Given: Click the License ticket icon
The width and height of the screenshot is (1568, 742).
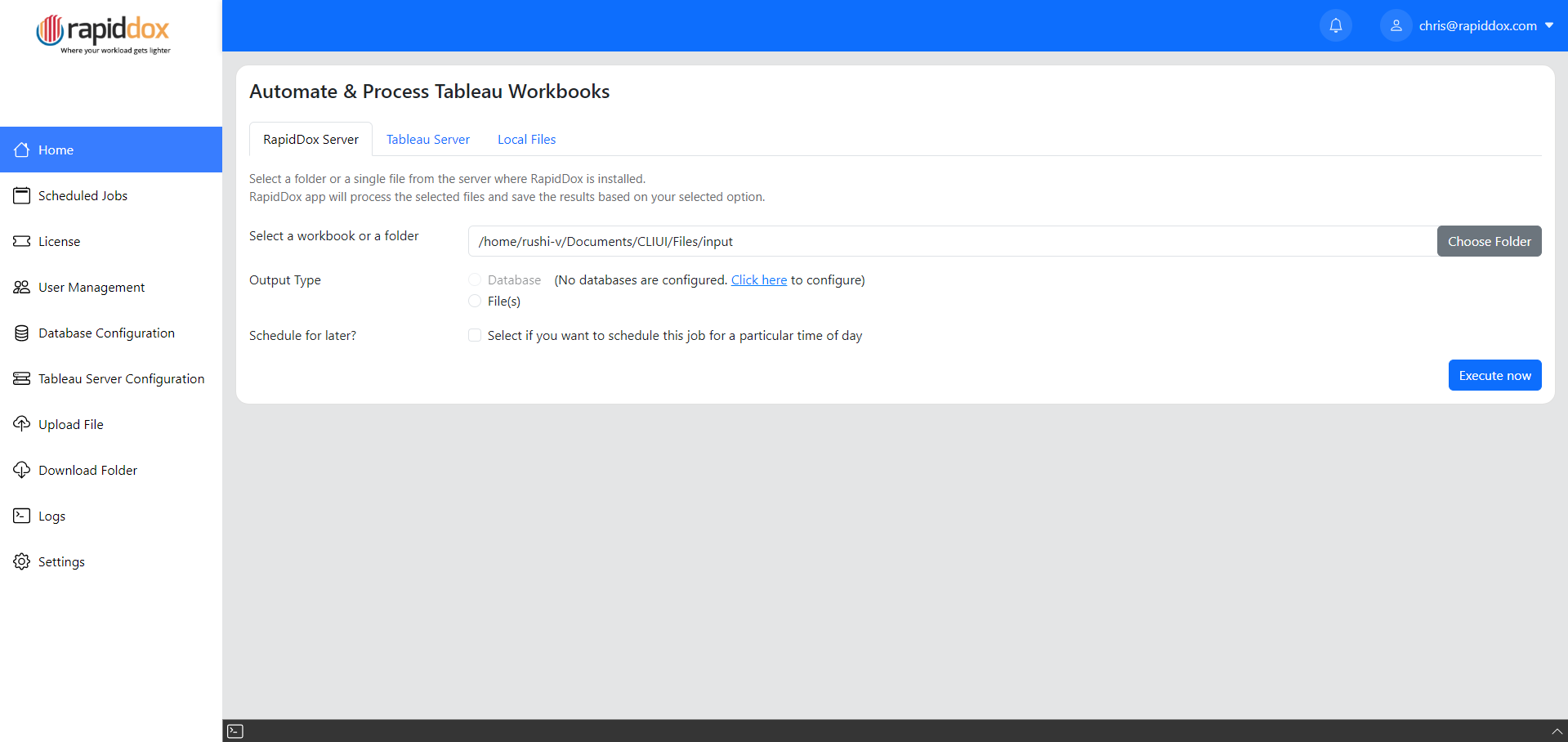Looking at the screenshot, I should point(22,241).
